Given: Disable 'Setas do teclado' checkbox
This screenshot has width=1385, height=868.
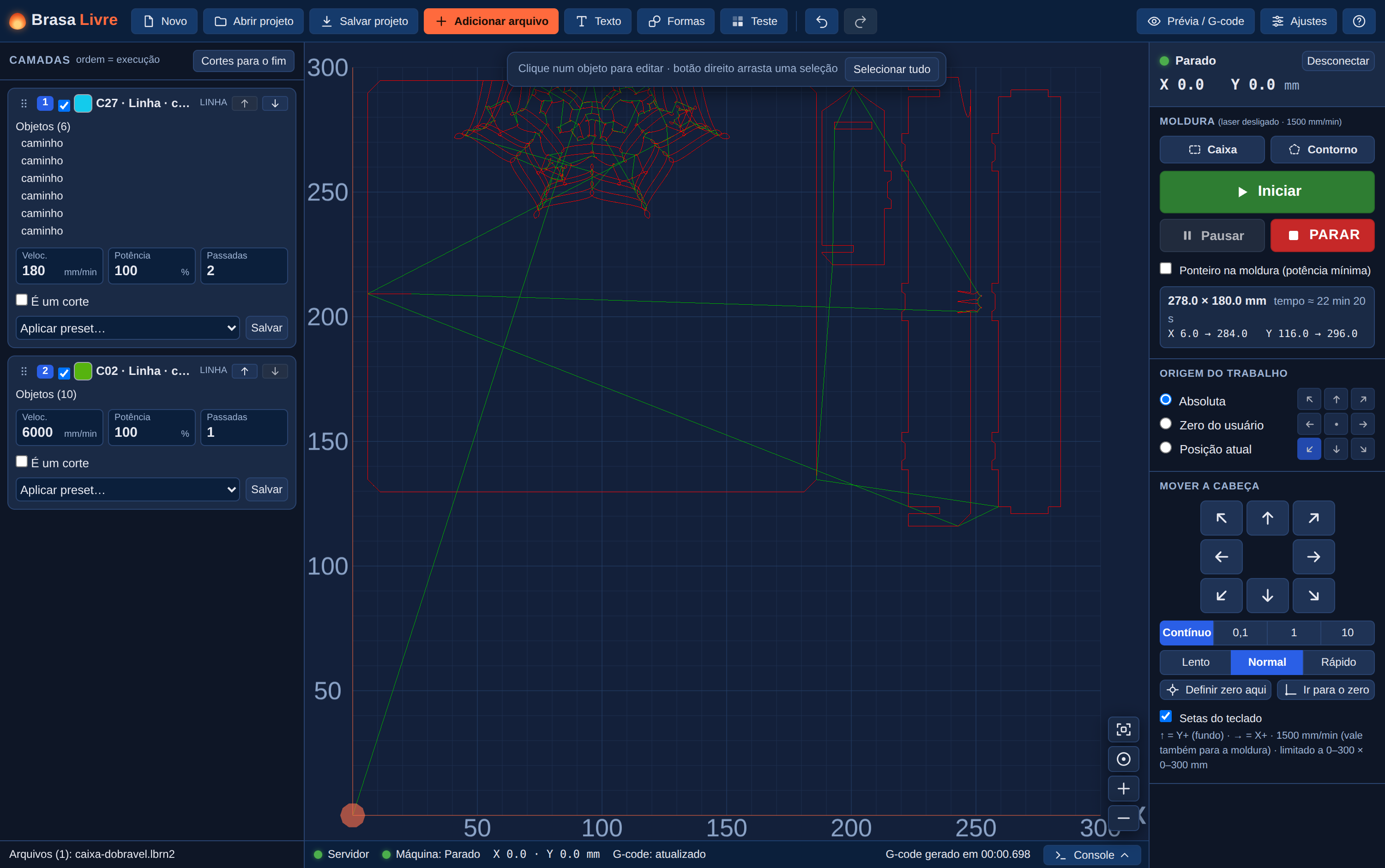Looking at the screenshot, I should coord(1166,716).
